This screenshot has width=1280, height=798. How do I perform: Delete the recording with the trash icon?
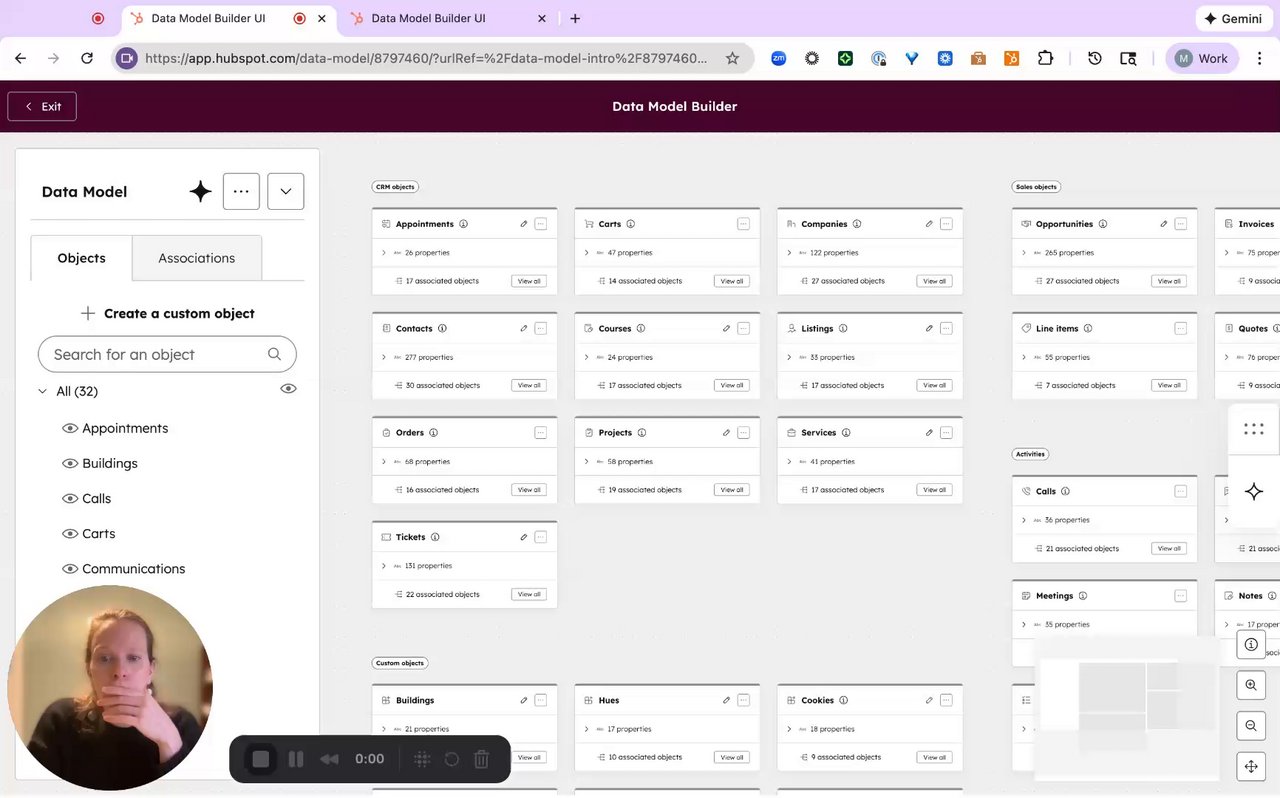point(481,759)
